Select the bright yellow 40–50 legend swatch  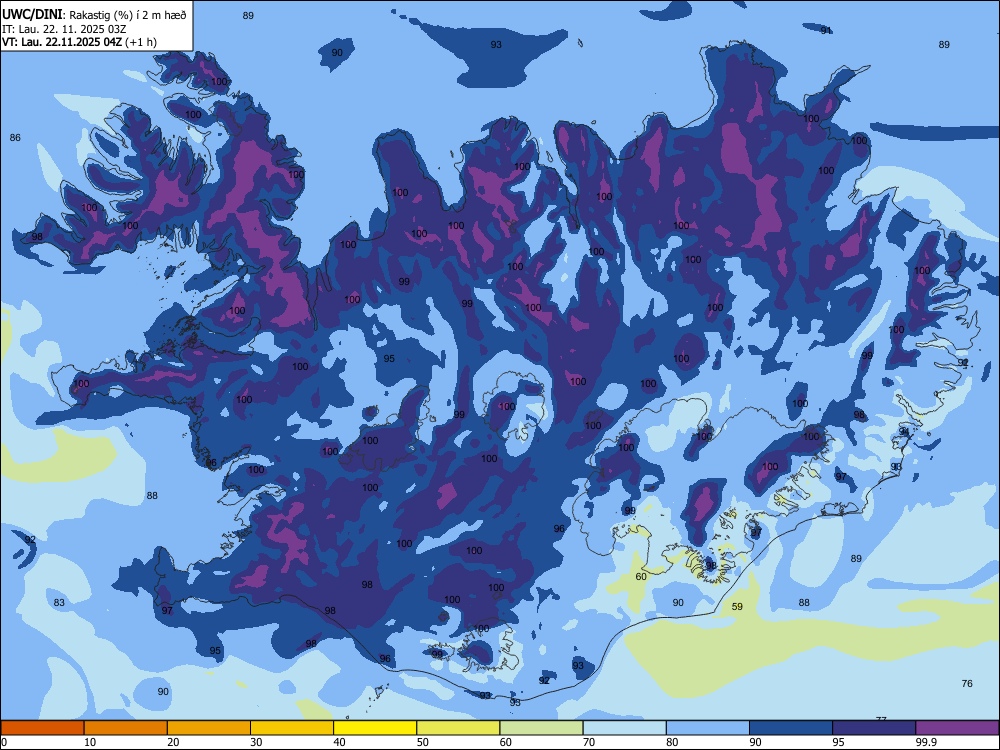click(375, 728)
